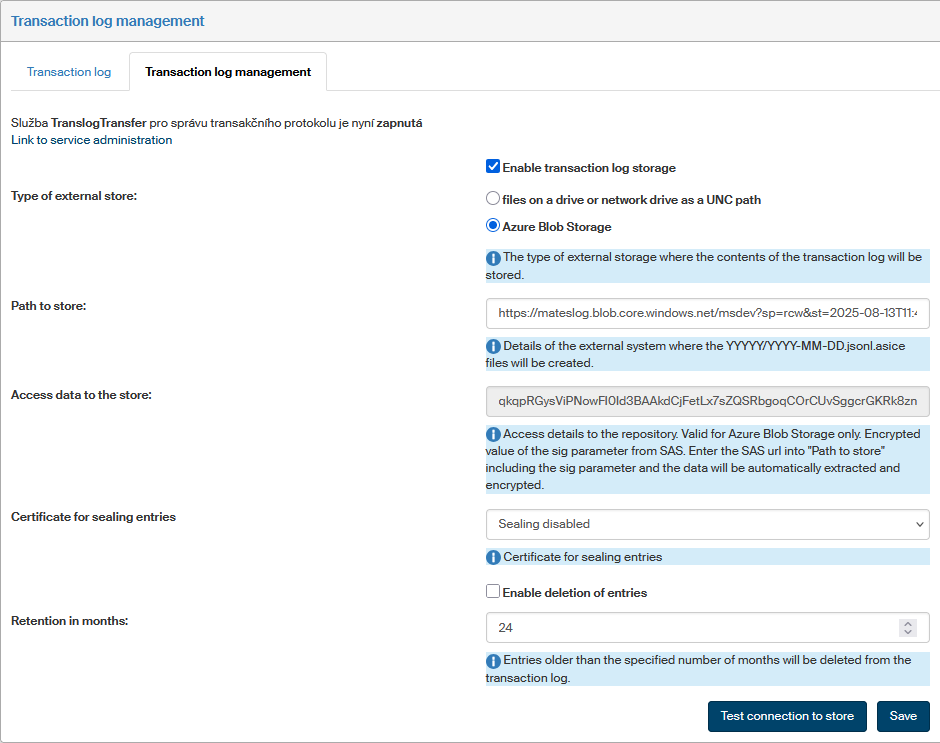Click info icon beside YYYYY/YYYY-MM-DD.jsonl.asice hint
Image resolution: width=940 pixels, height=743 pixels.
(493, 346)
